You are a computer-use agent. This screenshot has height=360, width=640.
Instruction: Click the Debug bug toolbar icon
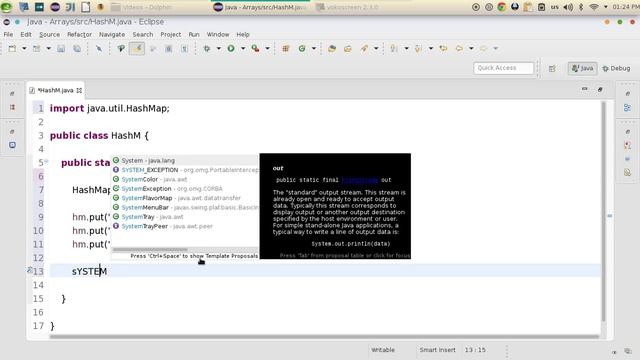point(207,49)
